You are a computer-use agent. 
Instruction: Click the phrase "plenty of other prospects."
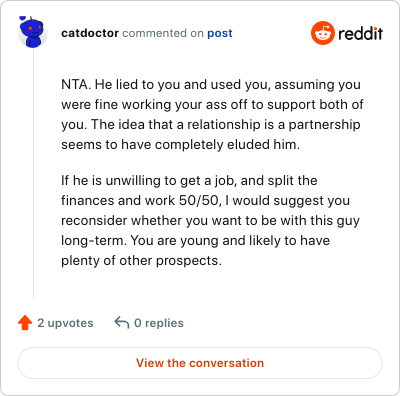(x=141, y=261)
